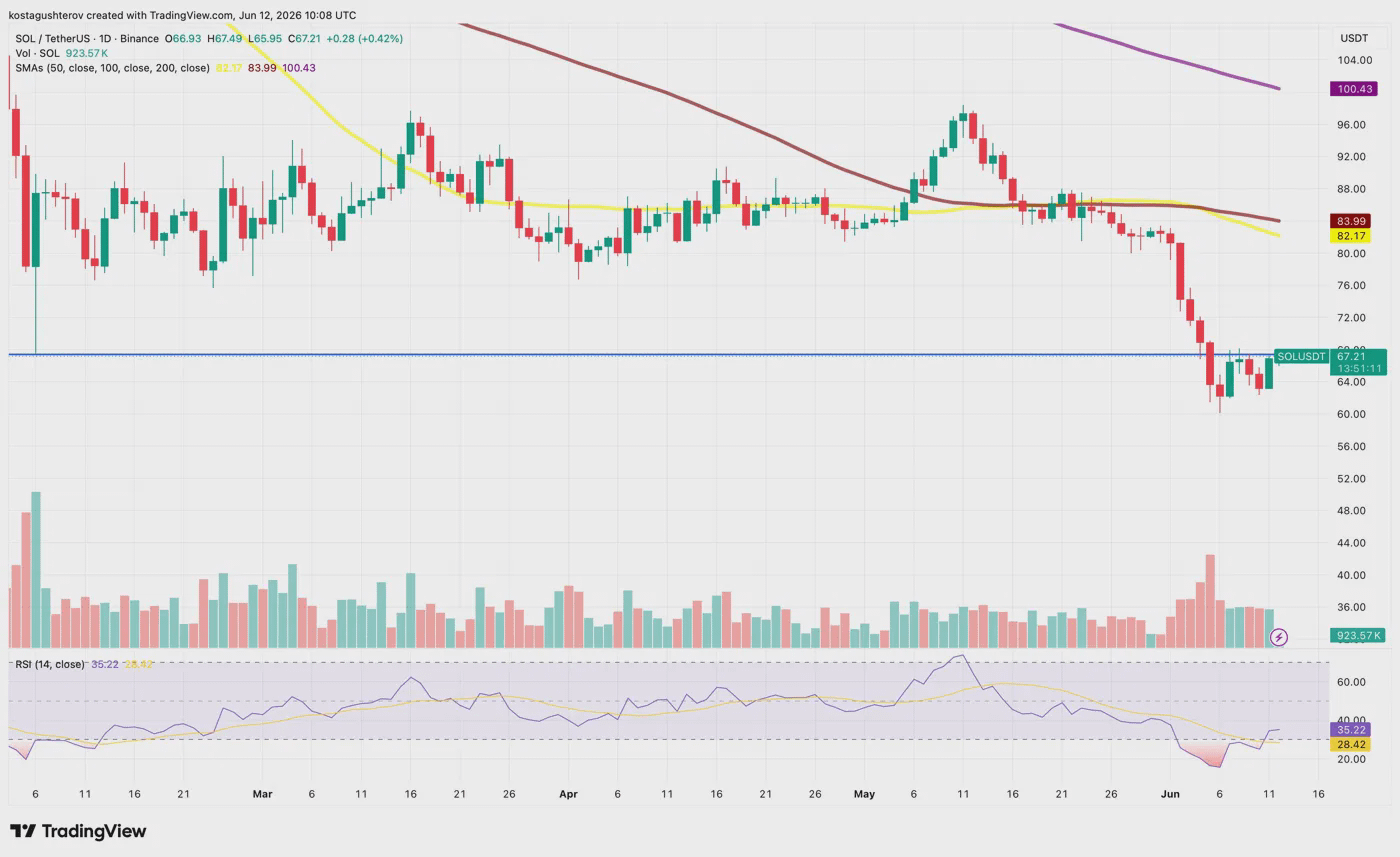Click the purple lightning icon near volume bars
1400x857 pixels.
click(1278, 637)
